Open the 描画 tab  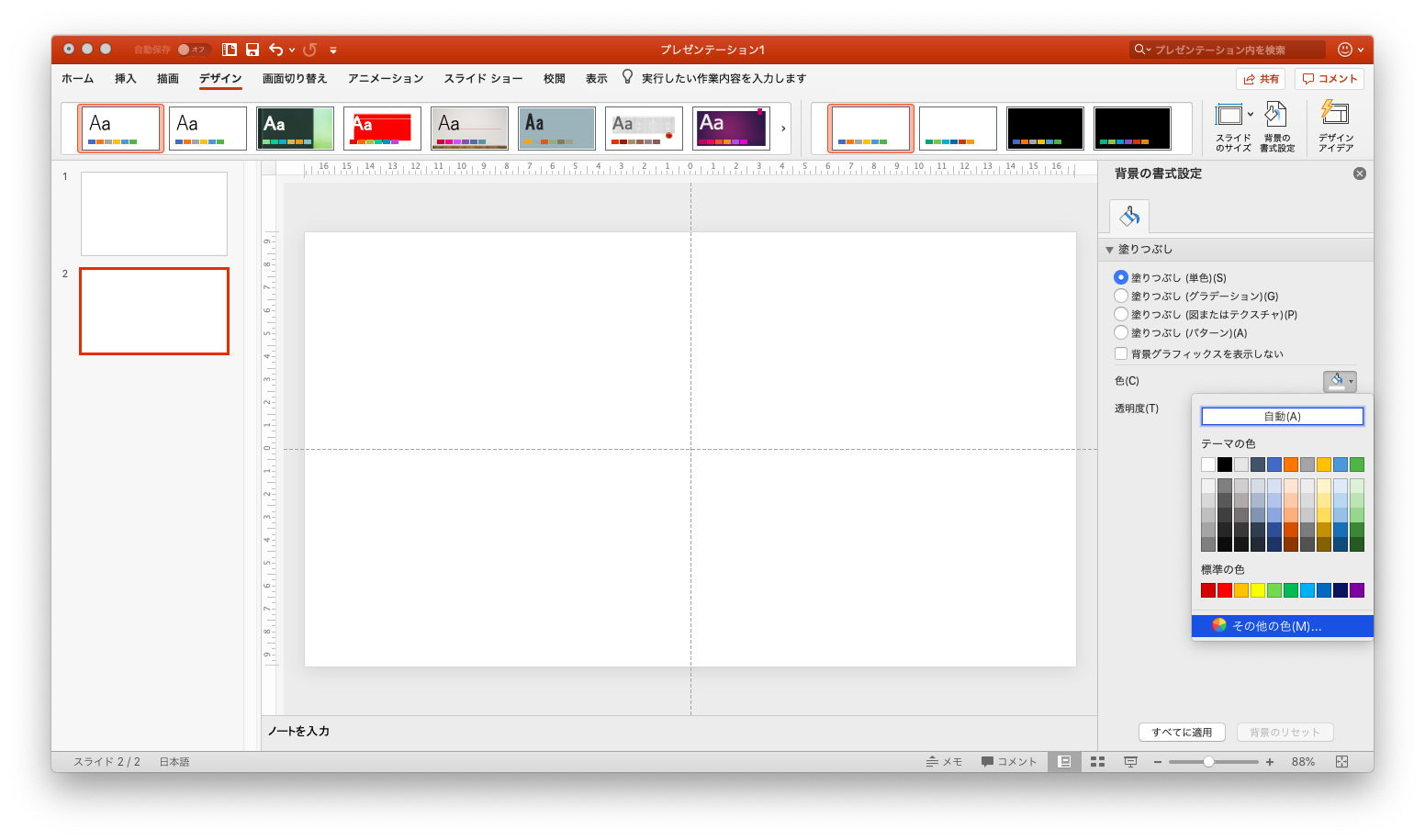point(167,78)
